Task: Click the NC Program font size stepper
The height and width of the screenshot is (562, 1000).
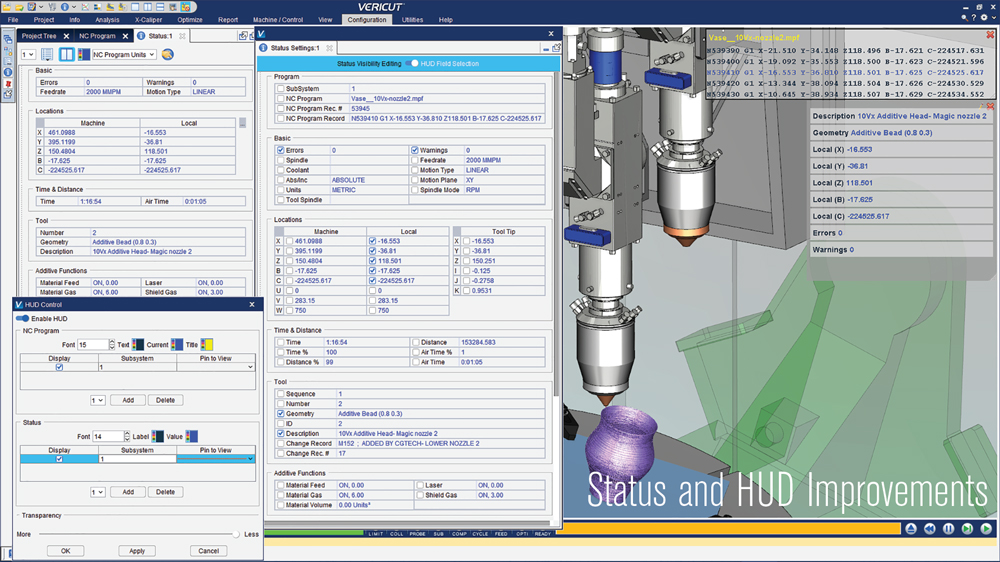Action: point(112,344)
